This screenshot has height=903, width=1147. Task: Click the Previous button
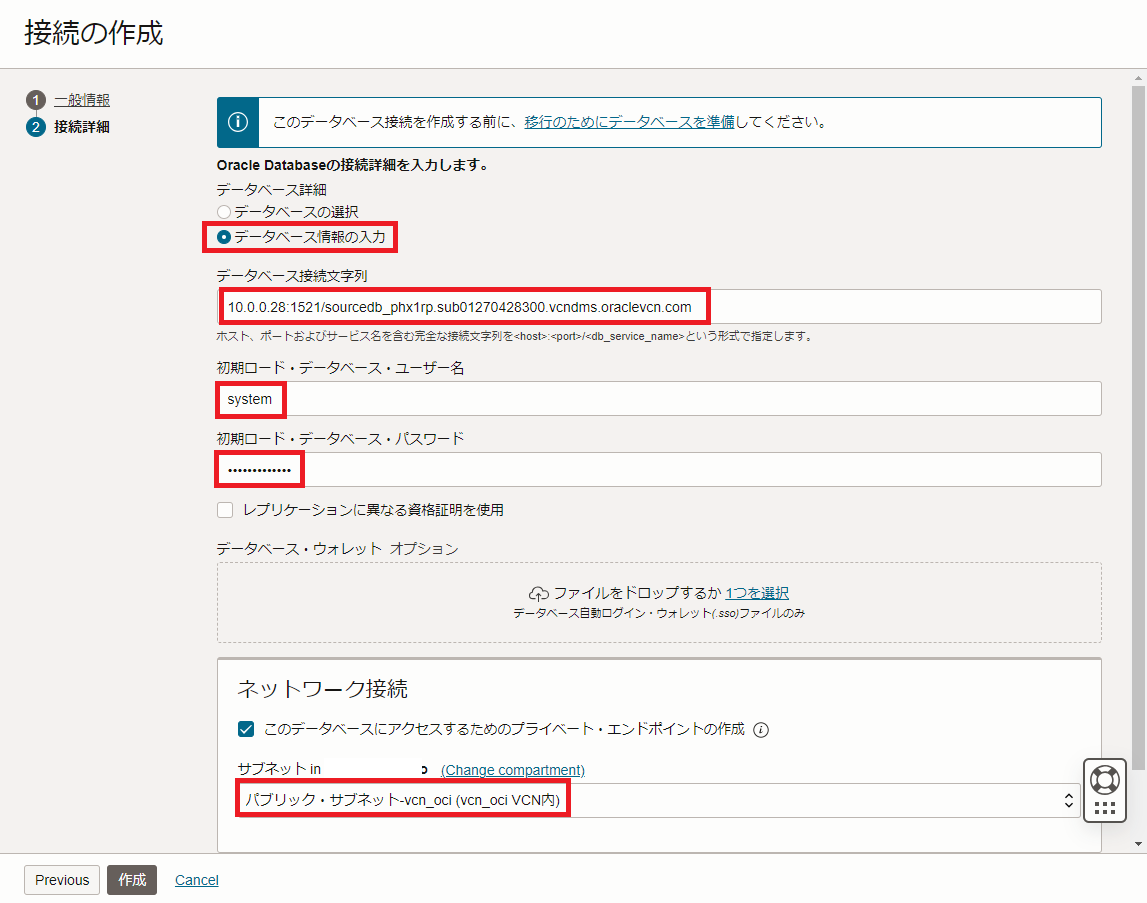point(62,880)
